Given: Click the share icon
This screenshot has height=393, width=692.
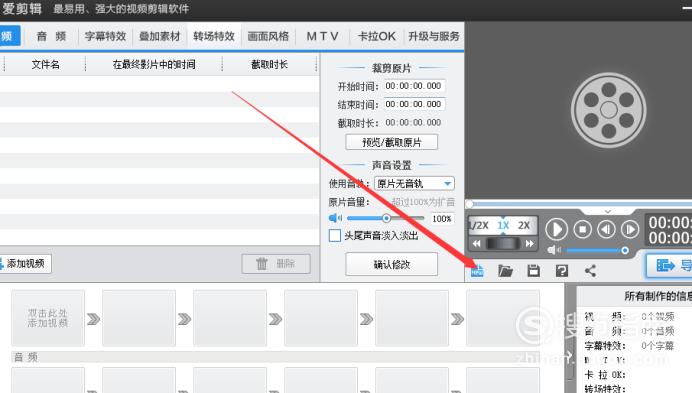Looking at the screenshot, I should 590,270.
